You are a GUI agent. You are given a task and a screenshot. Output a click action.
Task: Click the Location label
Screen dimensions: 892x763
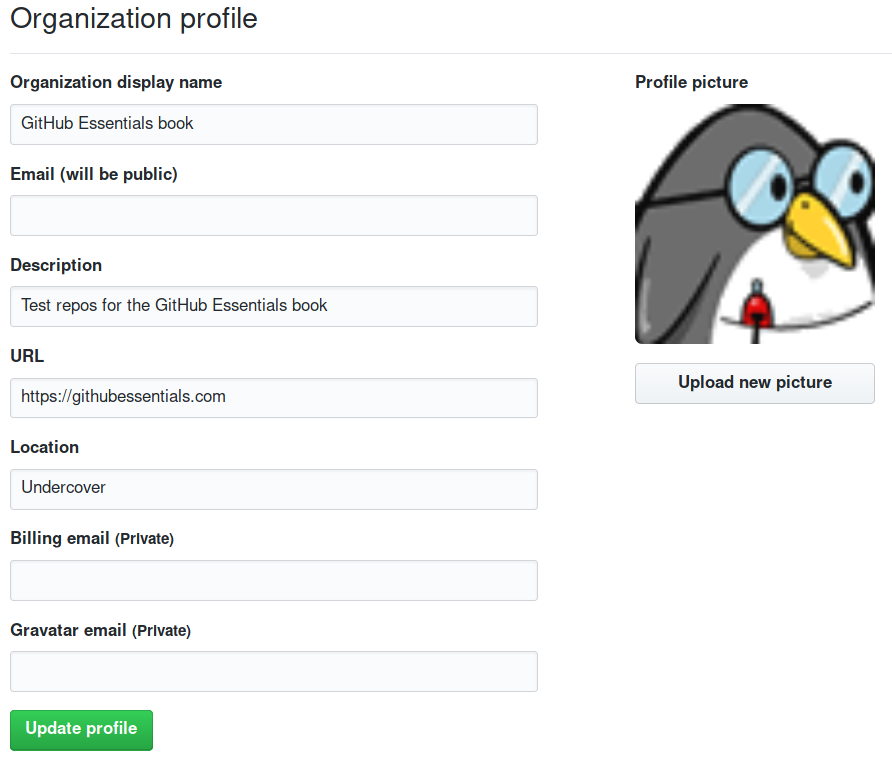coord(44,447)
